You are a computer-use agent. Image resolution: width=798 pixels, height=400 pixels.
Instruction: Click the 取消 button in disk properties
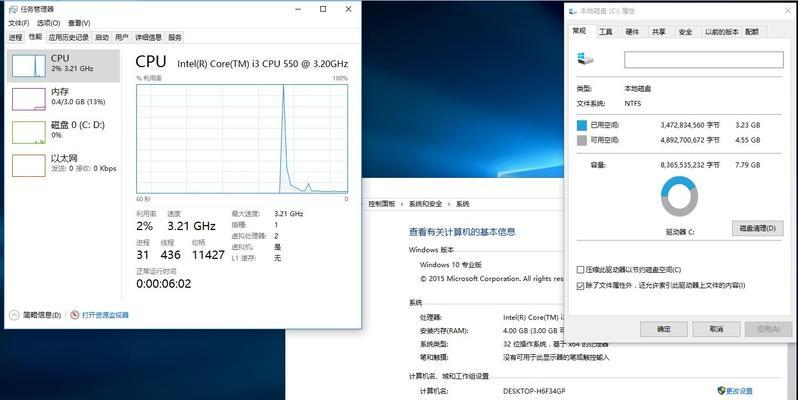[x=716, y=329]
